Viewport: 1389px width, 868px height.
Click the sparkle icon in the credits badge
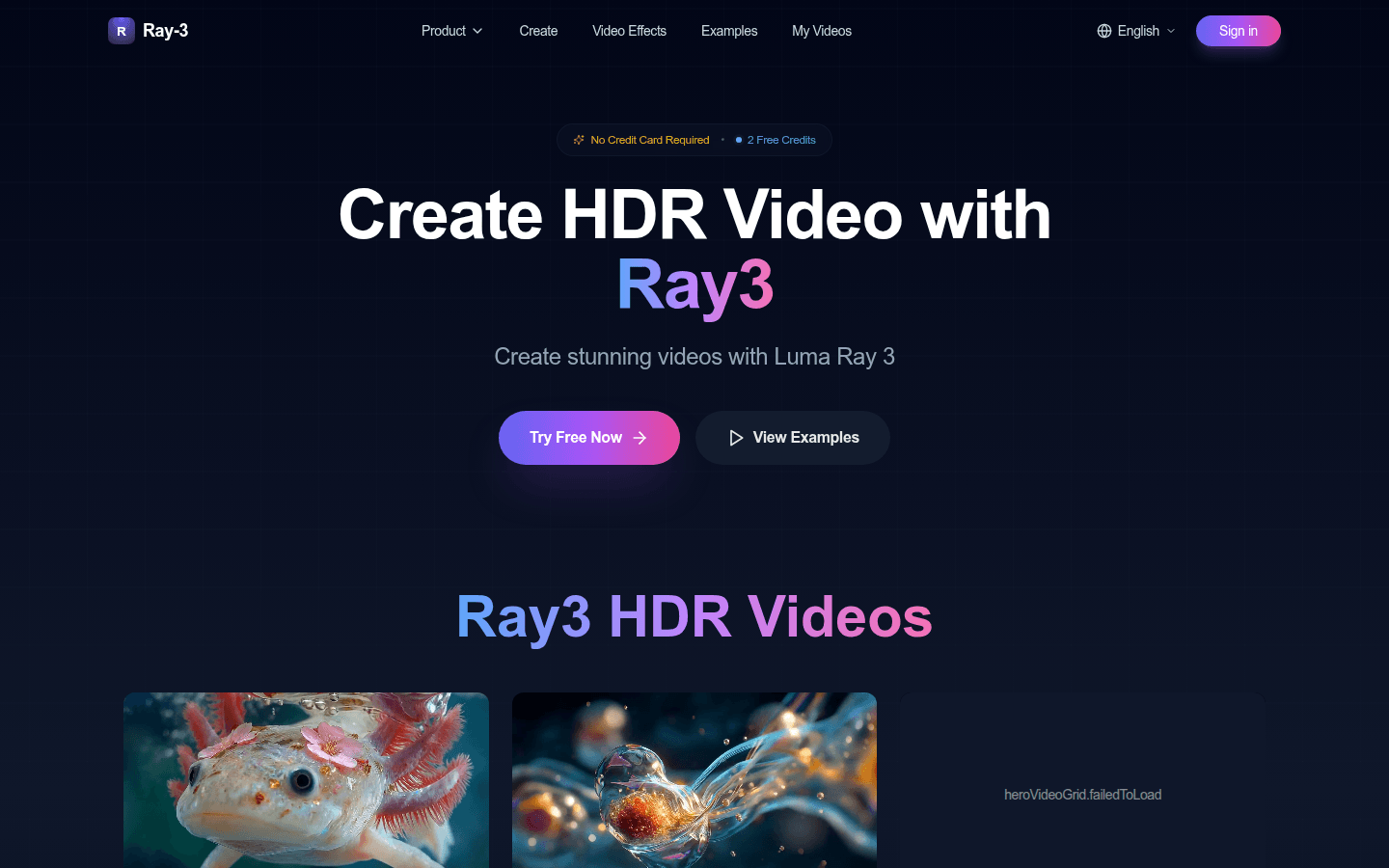[x=579, y=140]
